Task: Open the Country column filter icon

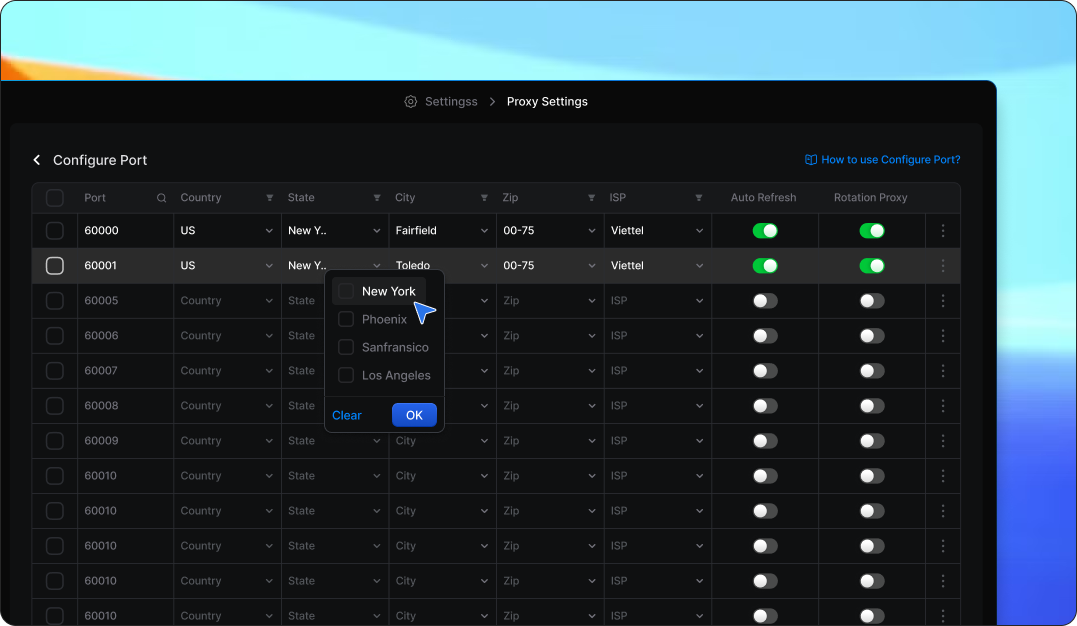Action: [x=269, y=198]
